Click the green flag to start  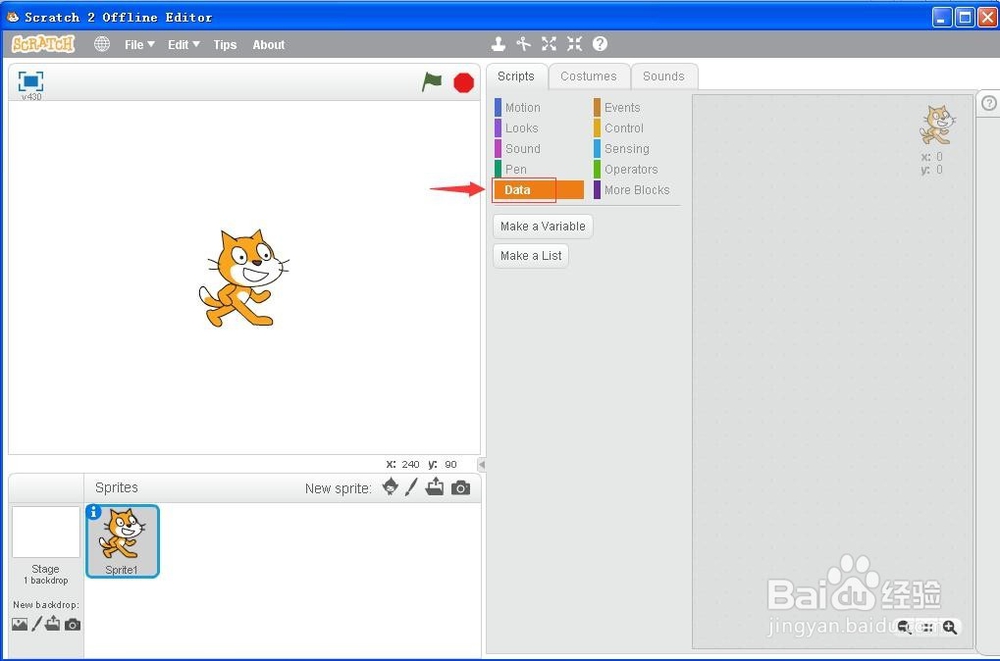pos(432,82)
